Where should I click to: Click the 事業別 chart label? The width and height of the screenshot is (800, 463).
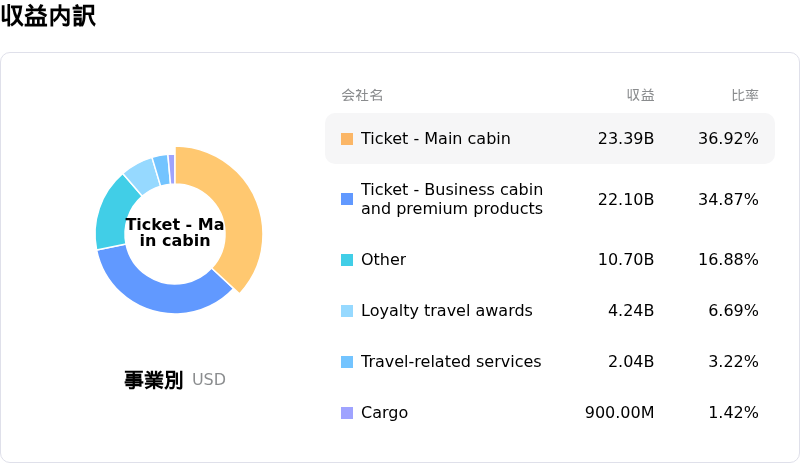(x=153, y=380)
